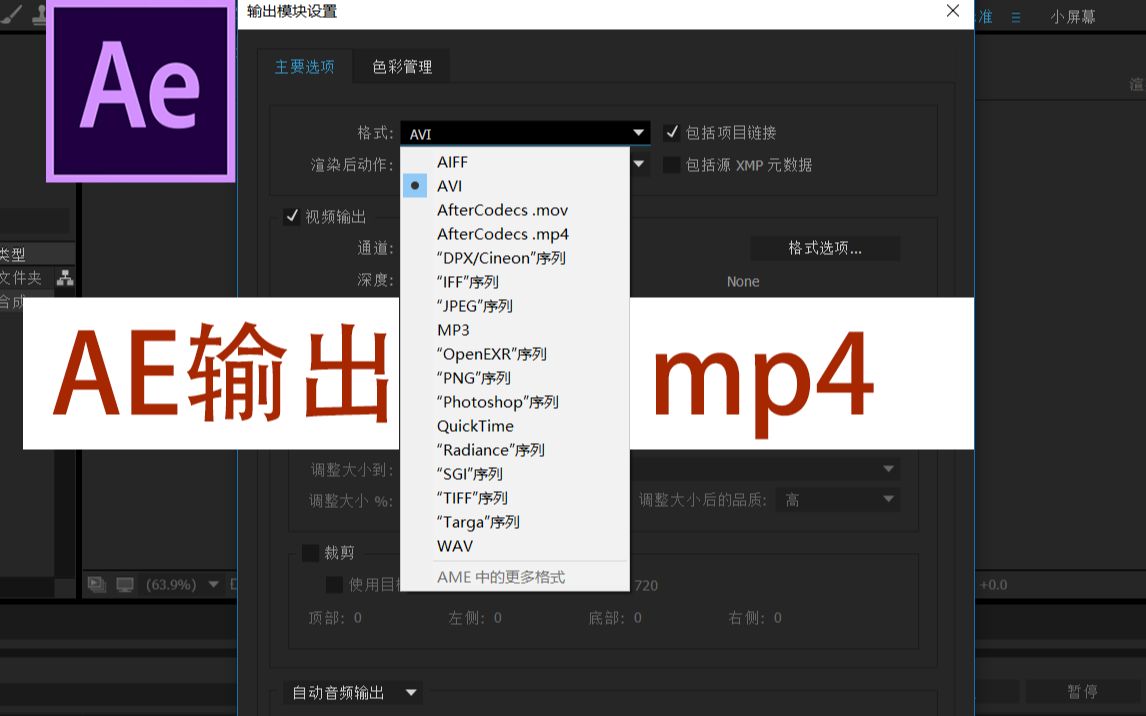Viewport: 1146px width, 716px height.
Task: Pick the "SGI" sequence format
Action: (x=515, y=474)
